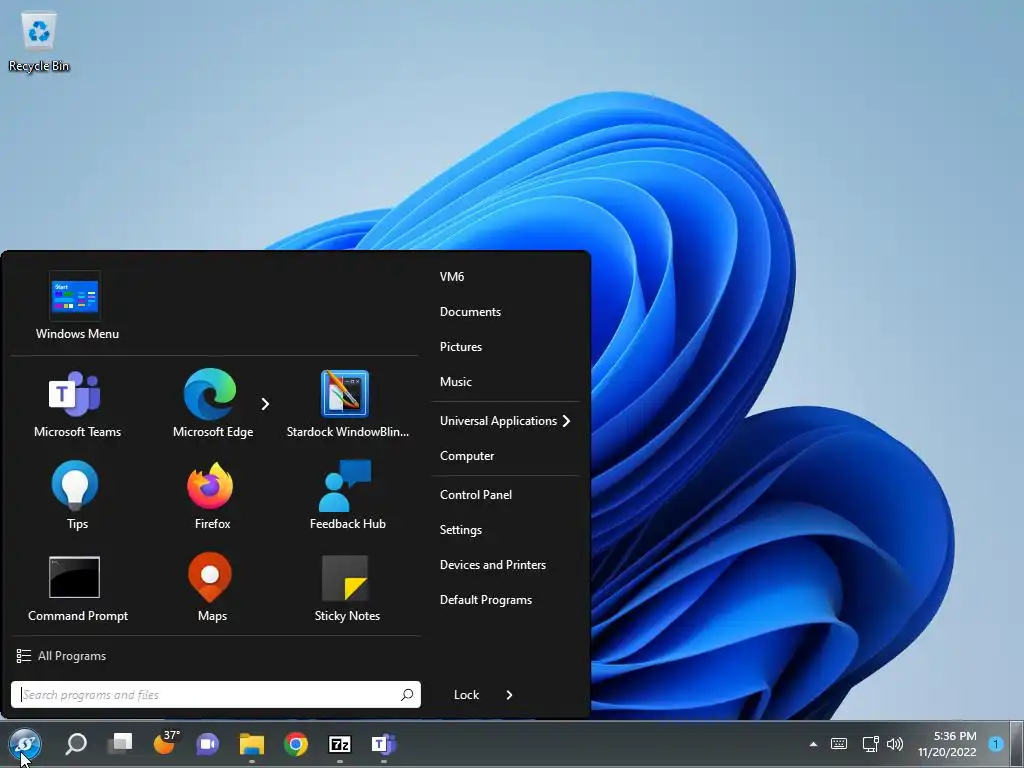Image resolution: width=1024 pixels, height=768 pixels.
Task: Open VM6 user folder
Action: 452,277
